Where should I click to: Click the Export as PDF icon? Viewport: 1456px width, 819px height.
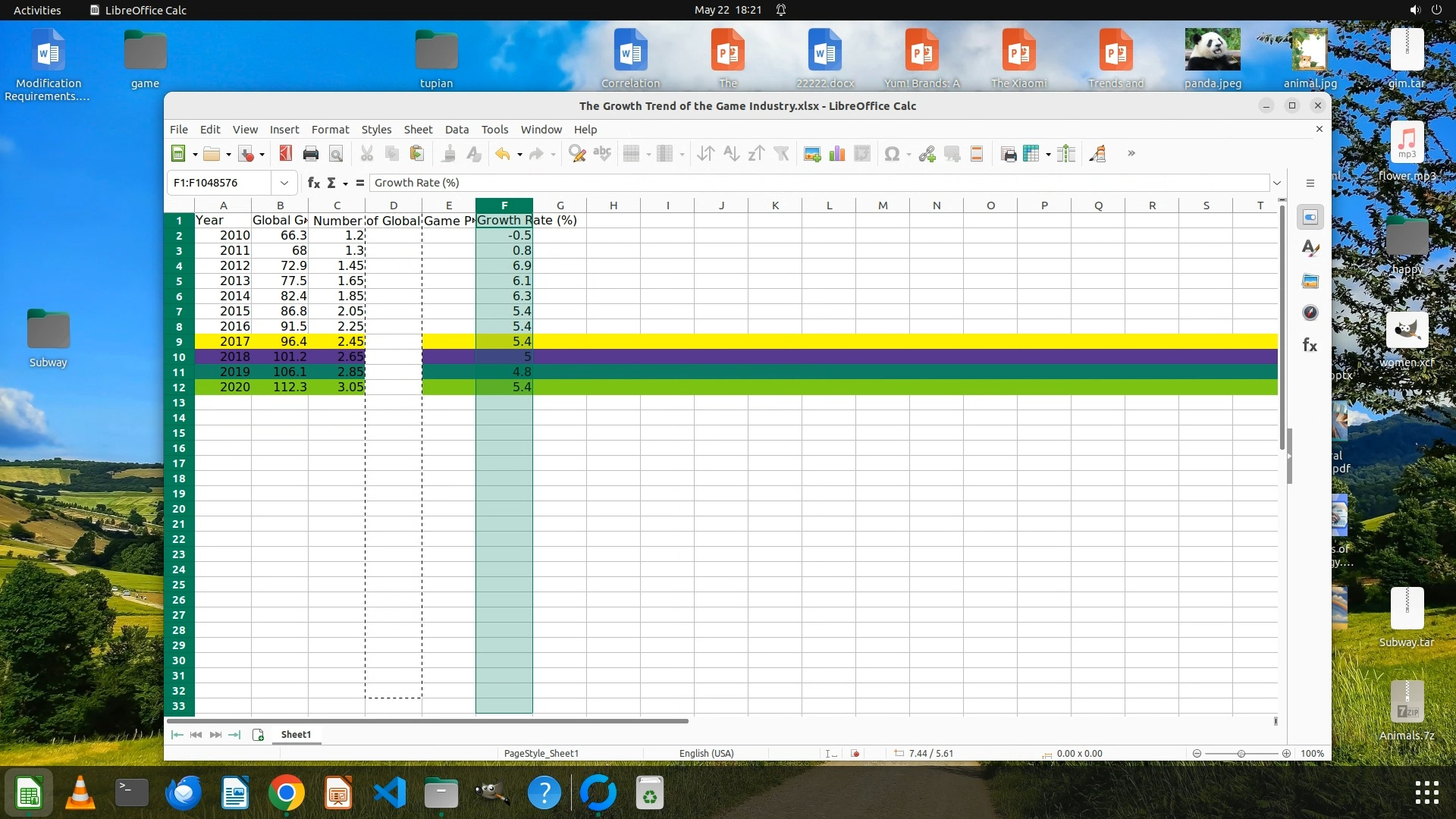[285, 154]
